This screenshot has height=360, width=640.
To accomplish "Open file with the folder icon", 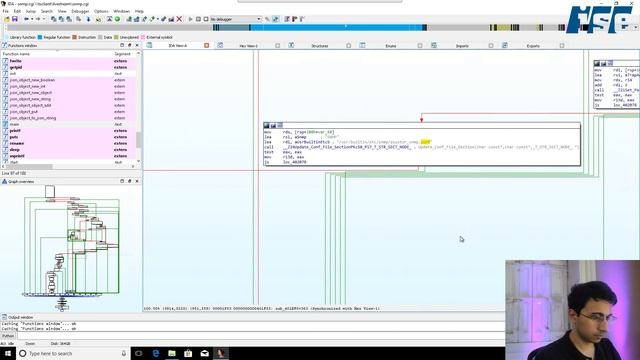I will pos(7,19).
